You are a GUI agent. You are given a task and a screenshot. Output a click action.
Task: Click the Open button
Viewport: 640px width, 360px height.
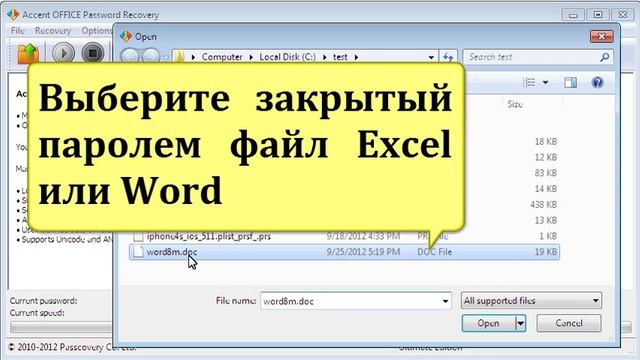tap(489, 323)
